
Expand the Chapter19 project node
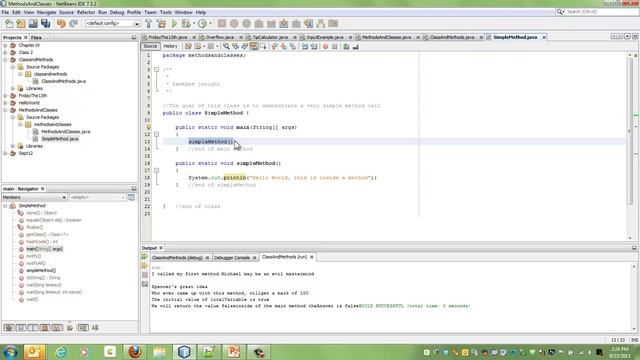pyautogui.click(x=5, y=45)
